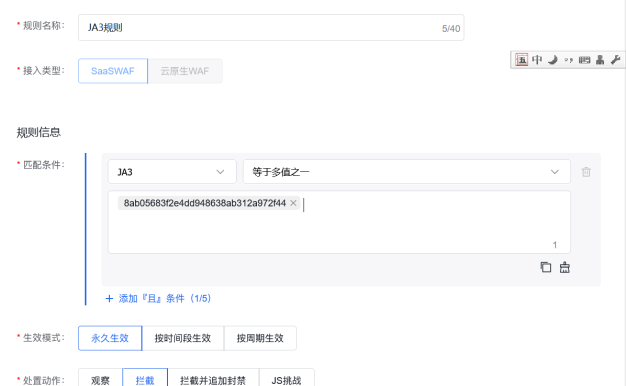Click the 匹配条件 label
The height and width of the screenshot is (386, 626).
44,164
